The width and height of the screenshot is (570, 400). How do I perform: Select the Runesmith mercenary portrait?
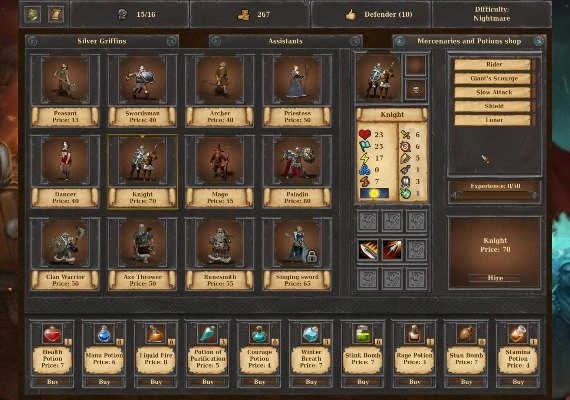(x=220, y=243)
